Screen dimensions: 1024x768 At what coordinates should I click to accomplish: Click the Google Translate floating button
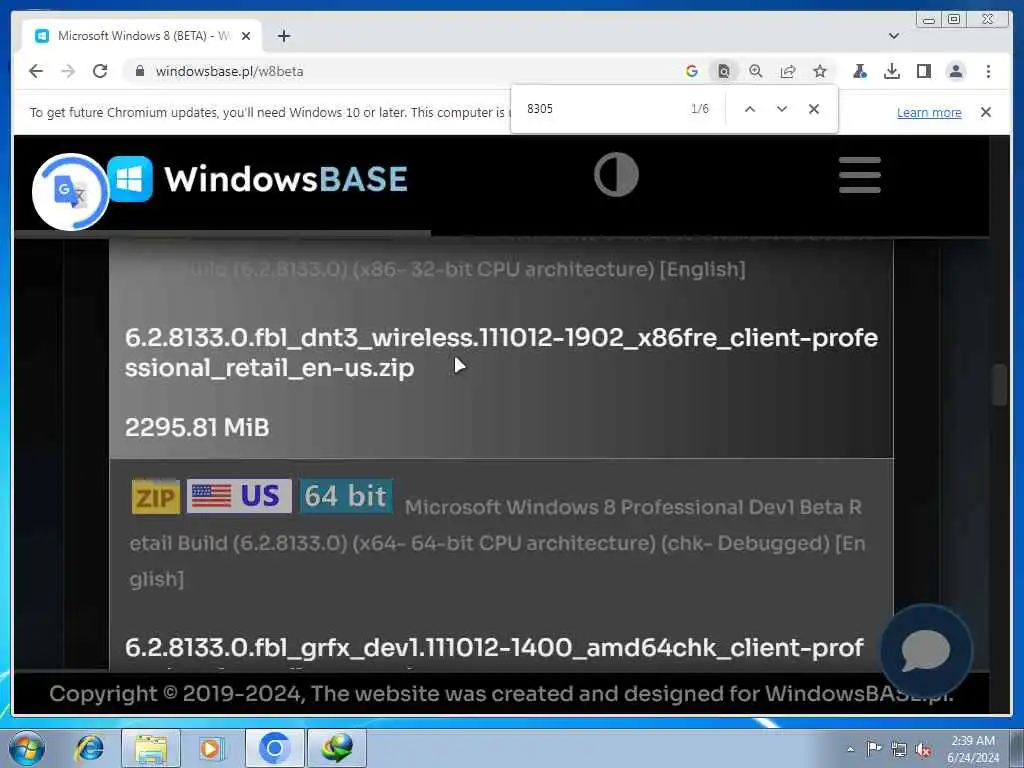[71, 192]
